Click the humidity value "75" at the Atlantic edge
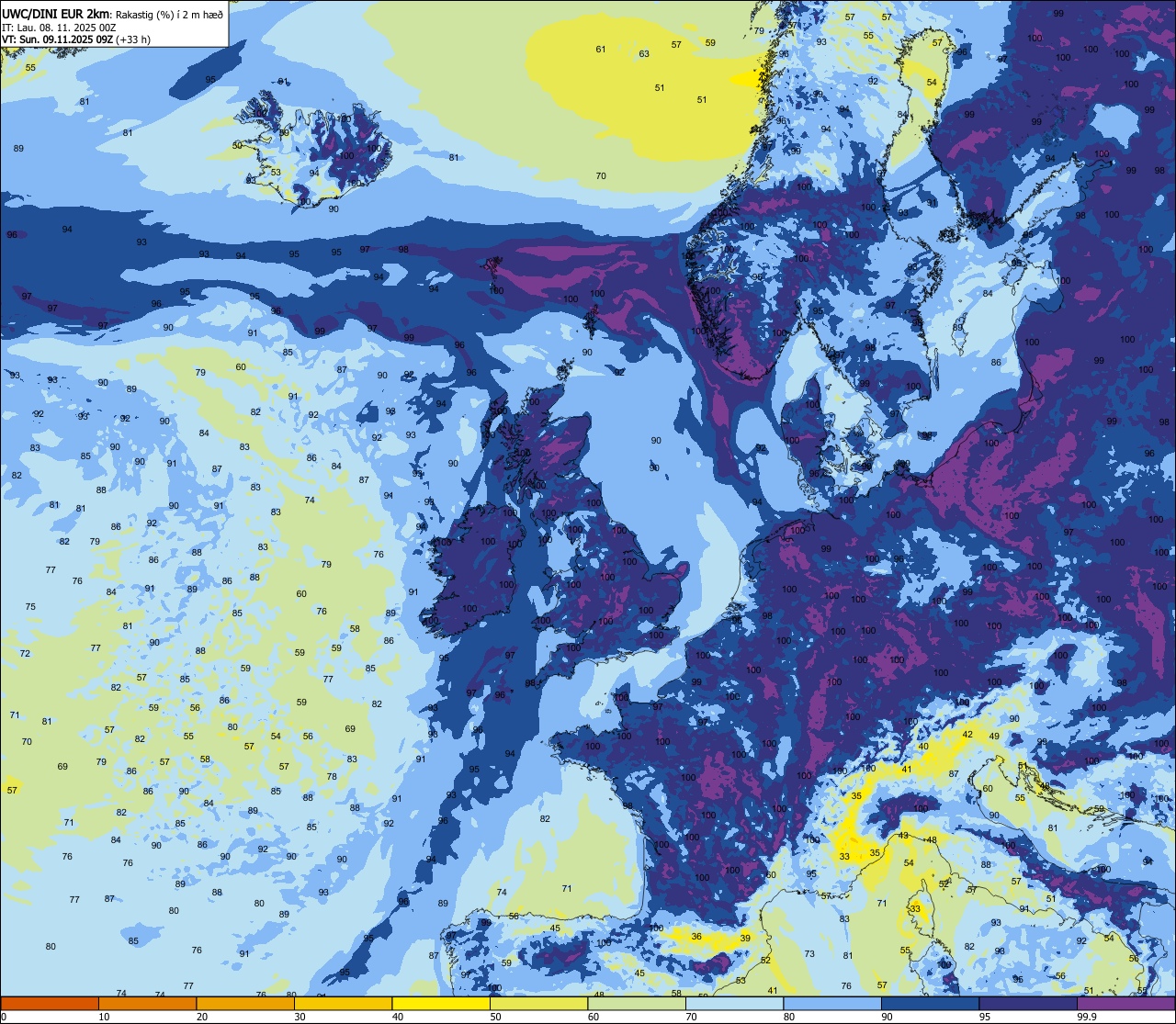1176x1024 pixels. pos(30,607)
